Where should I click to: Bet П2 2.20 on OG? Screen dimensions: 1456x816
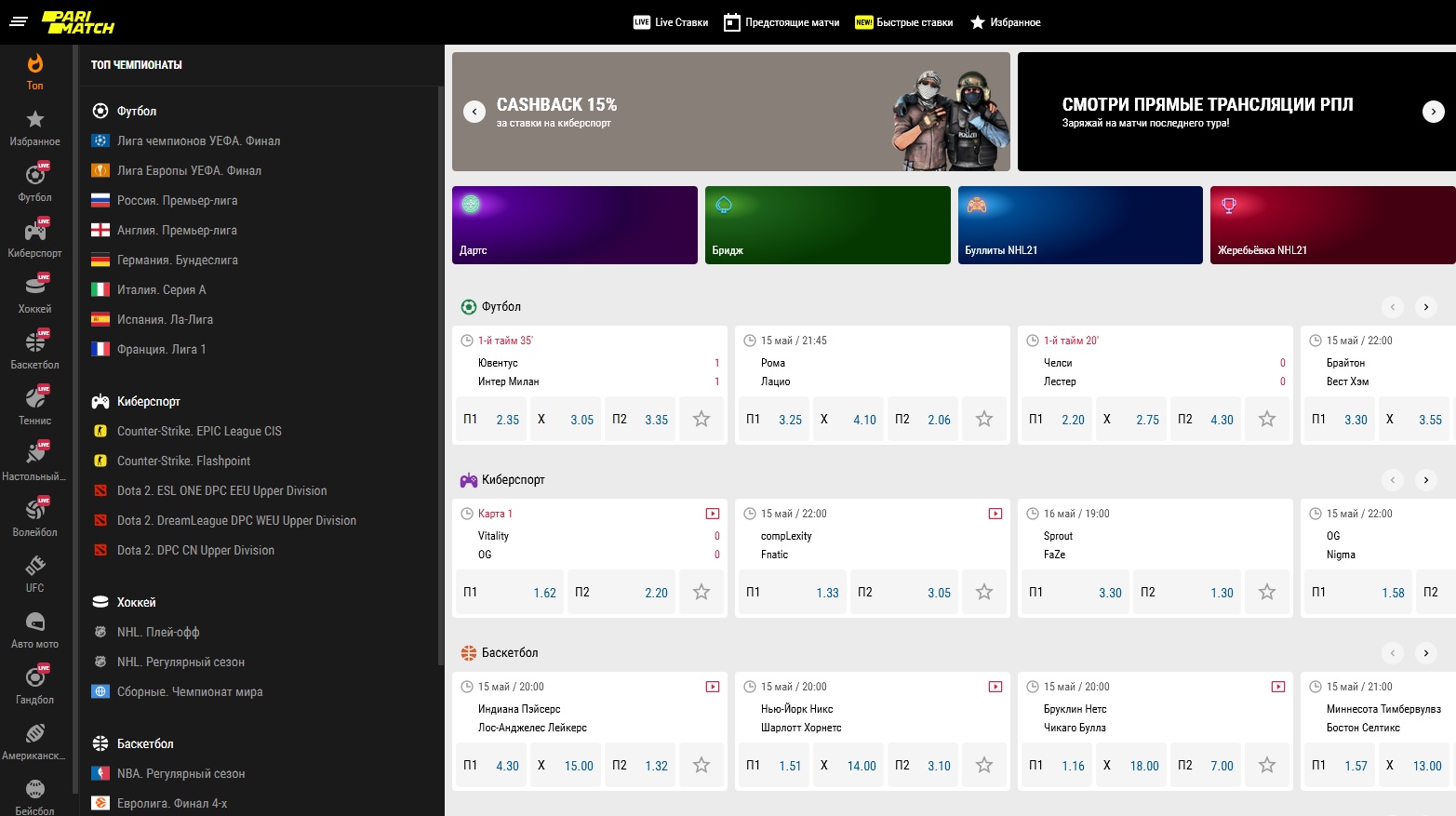click(x=621, y=593)
